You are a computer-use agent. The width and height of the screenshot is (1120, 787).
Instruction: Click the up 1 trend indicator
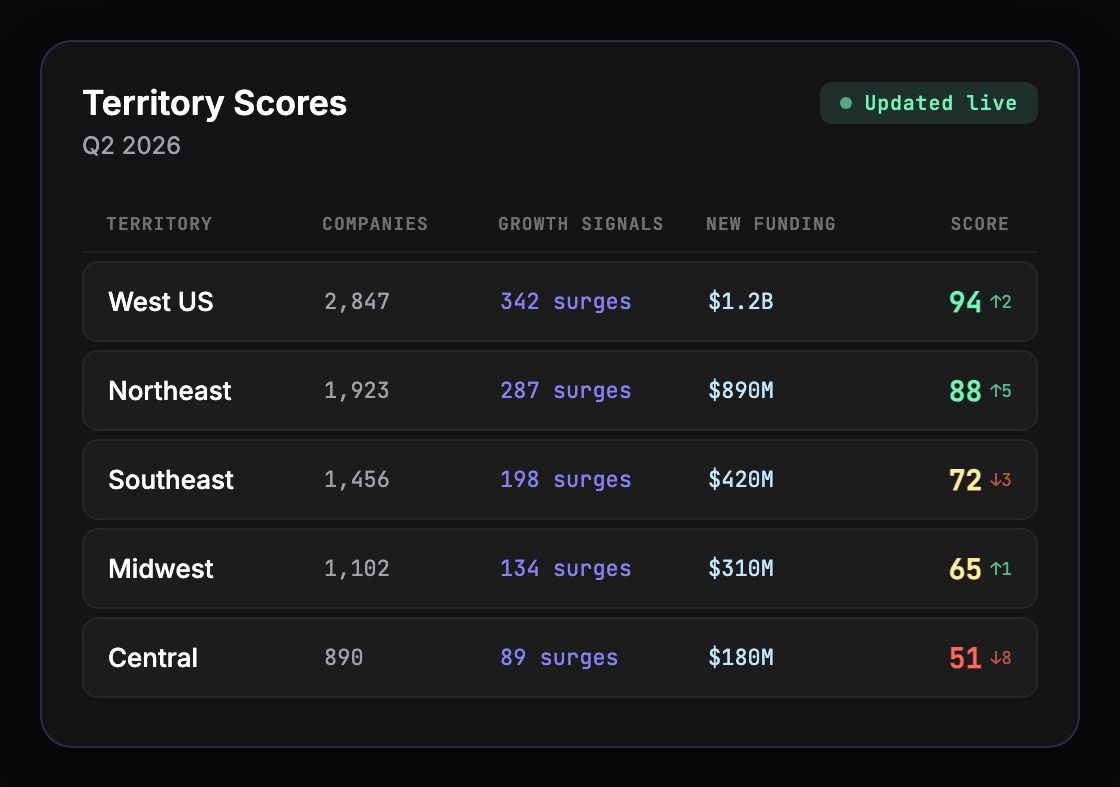click(1001, 569)
